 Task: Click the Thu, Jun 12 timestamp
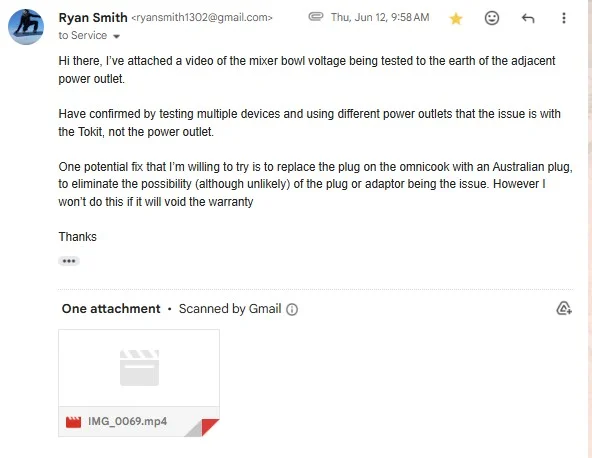click(380, 17)
